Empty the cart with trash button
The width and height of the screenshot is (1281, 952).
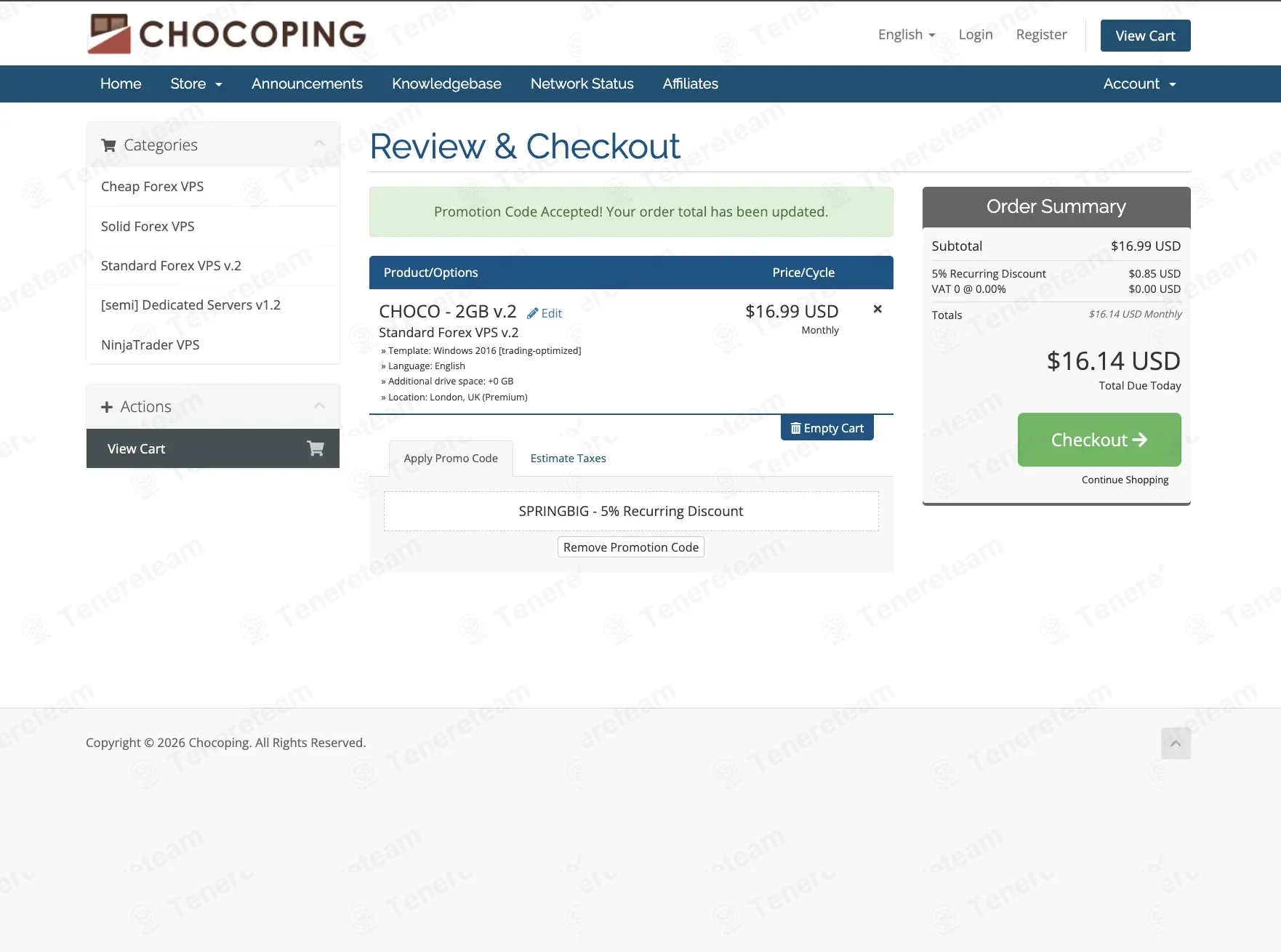[x=827, y=428]
